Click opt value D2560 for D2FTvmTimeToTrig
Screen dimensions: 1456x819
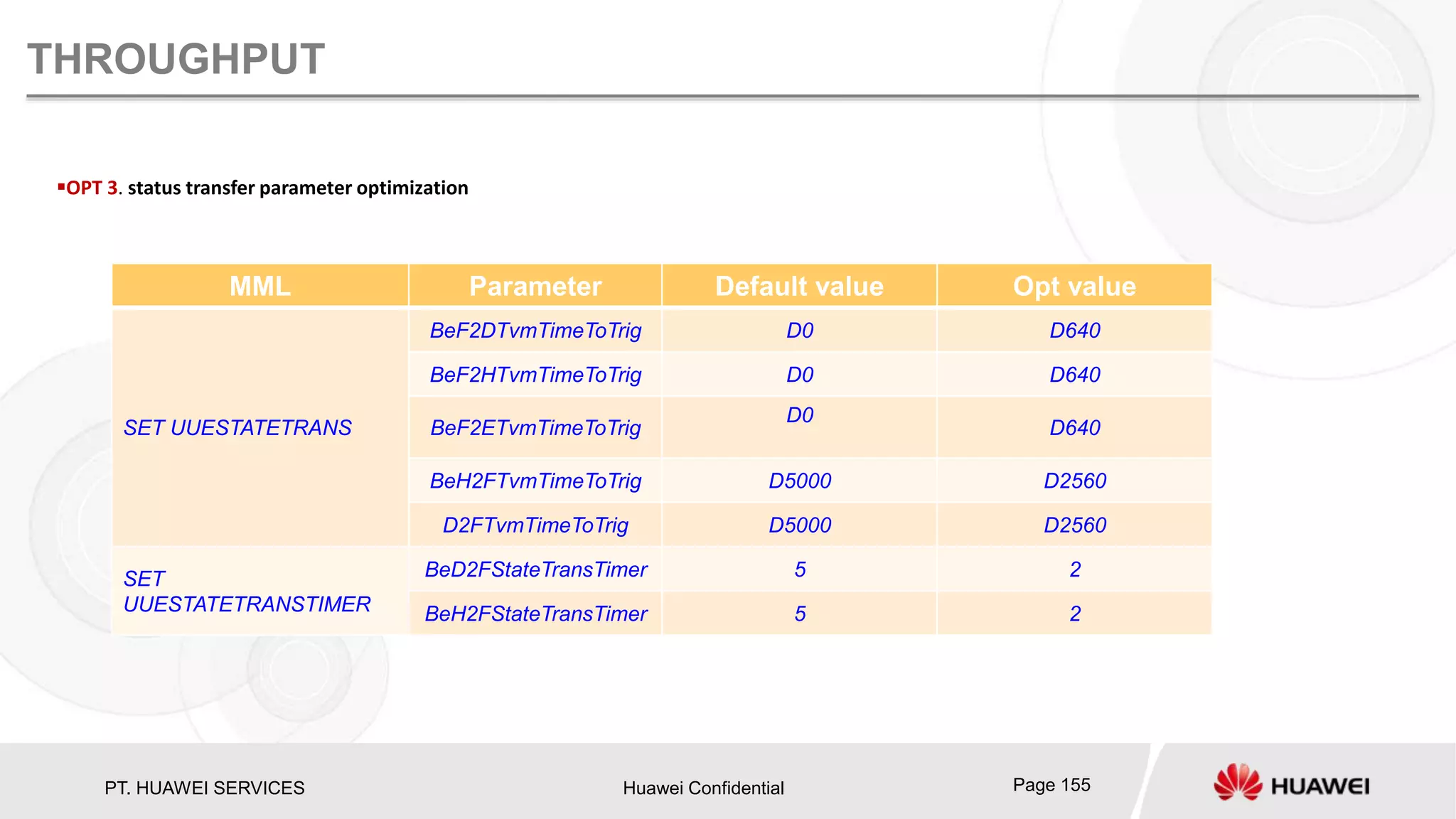tap(1074, 525)
